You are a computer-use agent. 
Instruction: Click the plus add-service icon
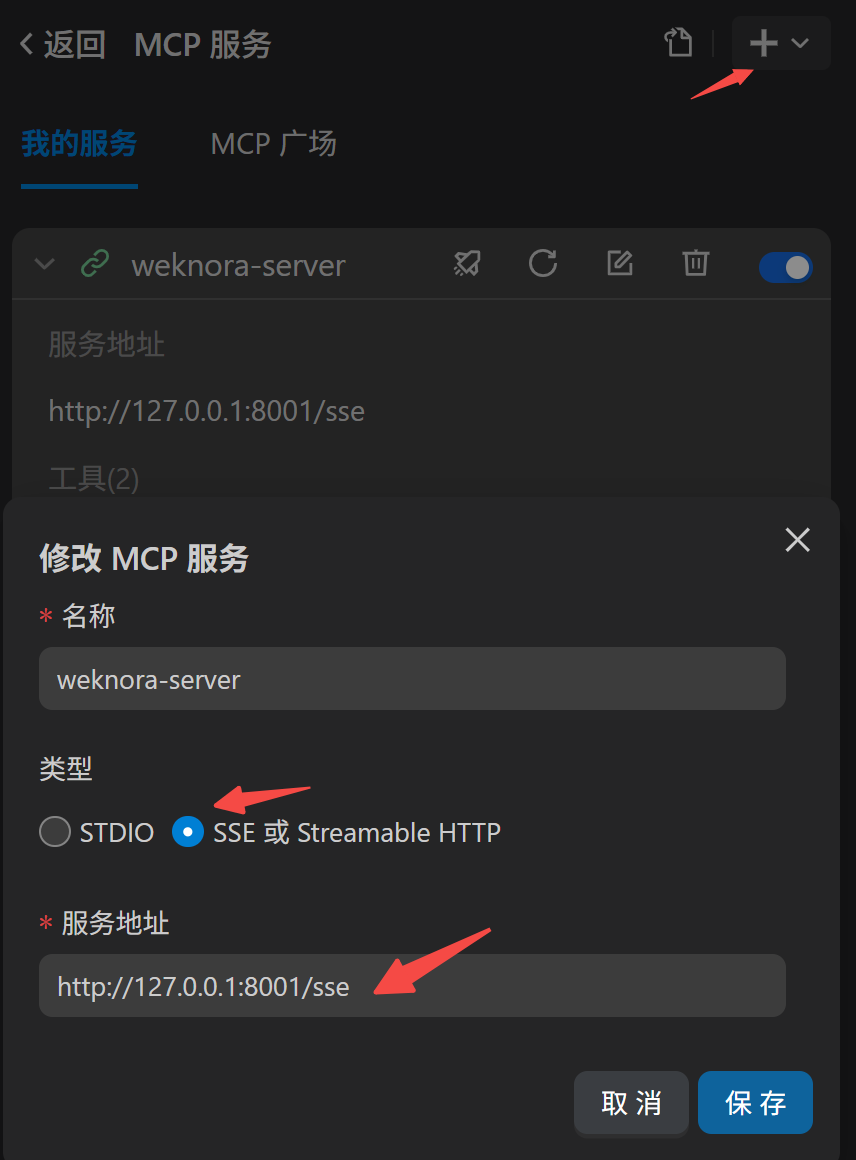coord(764,43)
